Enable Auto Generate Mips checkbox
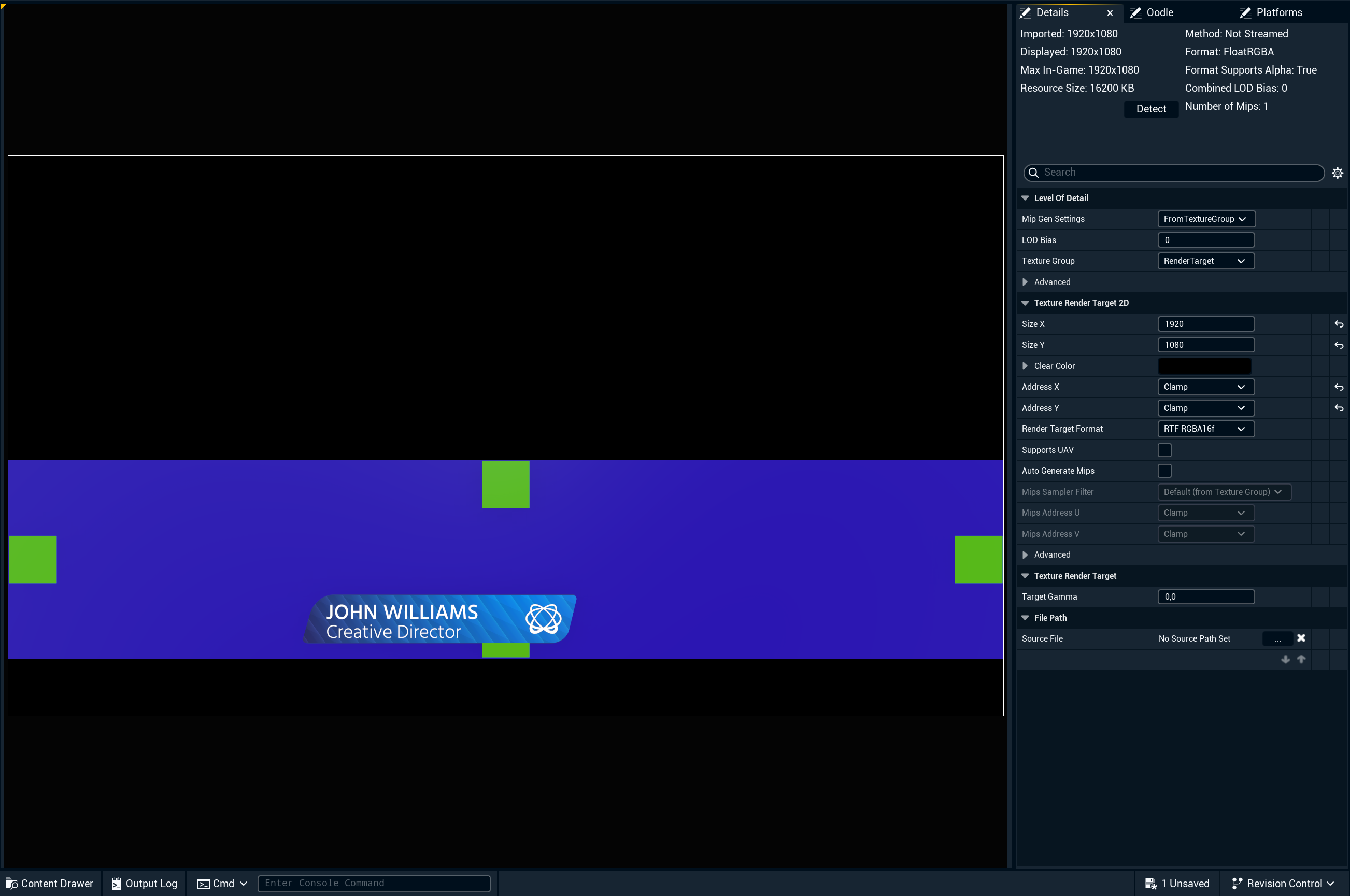Screen dimensions: 1350x896 pyautogui.click(x=1164, y=471)
